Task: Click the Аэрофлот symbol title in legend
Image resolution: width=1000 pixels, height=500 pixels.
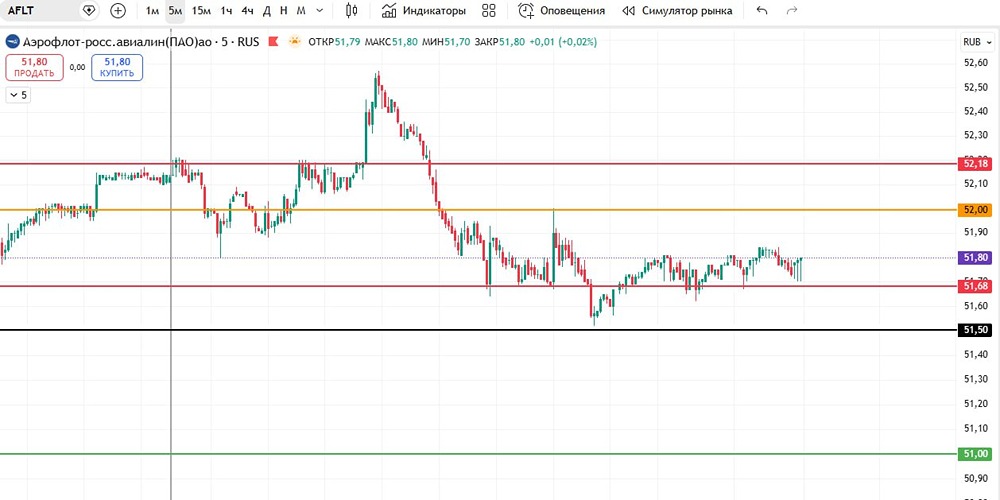Action: (x=141, y=42)
